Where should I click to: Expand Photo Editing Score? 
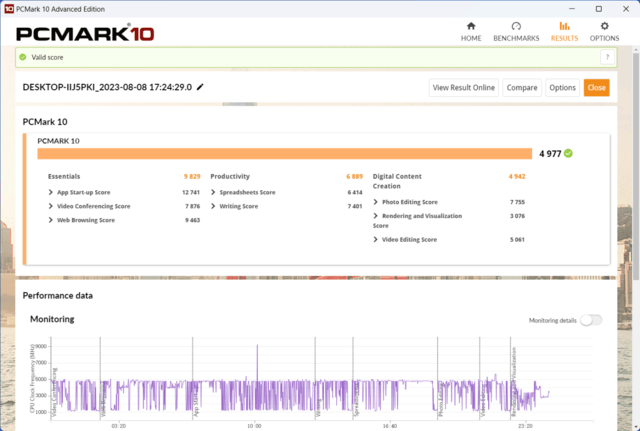coord(376,202)
